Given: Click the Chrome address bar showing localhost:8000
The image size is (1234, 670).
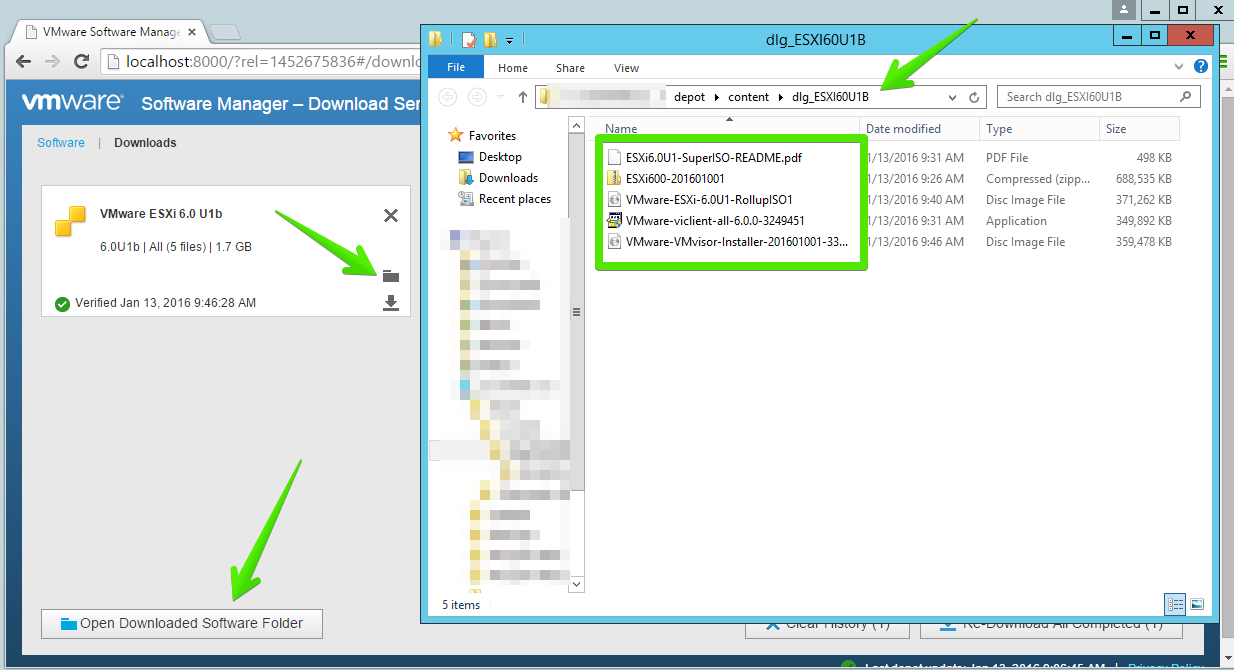Looking at the screenshot, I should point(262,62).
